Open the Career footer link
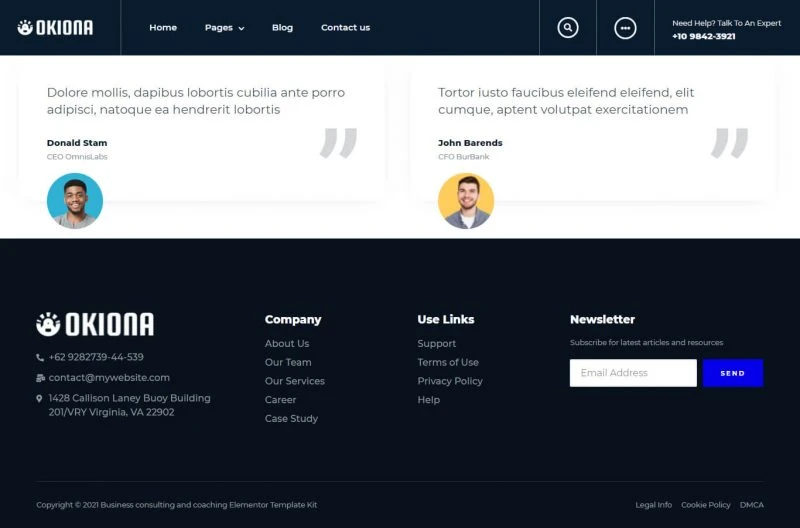This screenshot has width=800, height=528. click(x=280, y=400)
